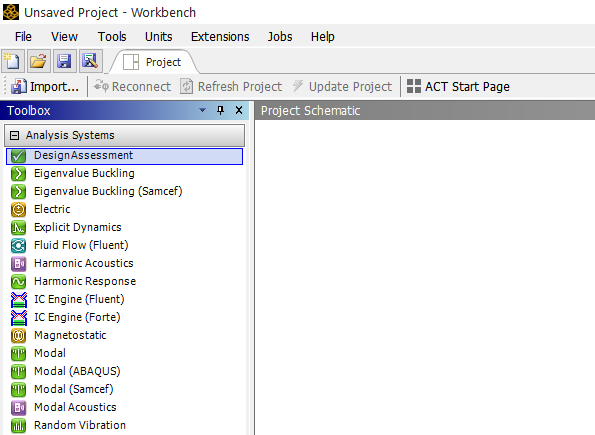Click the Save As toolbar icon

(x=90, y=61)
